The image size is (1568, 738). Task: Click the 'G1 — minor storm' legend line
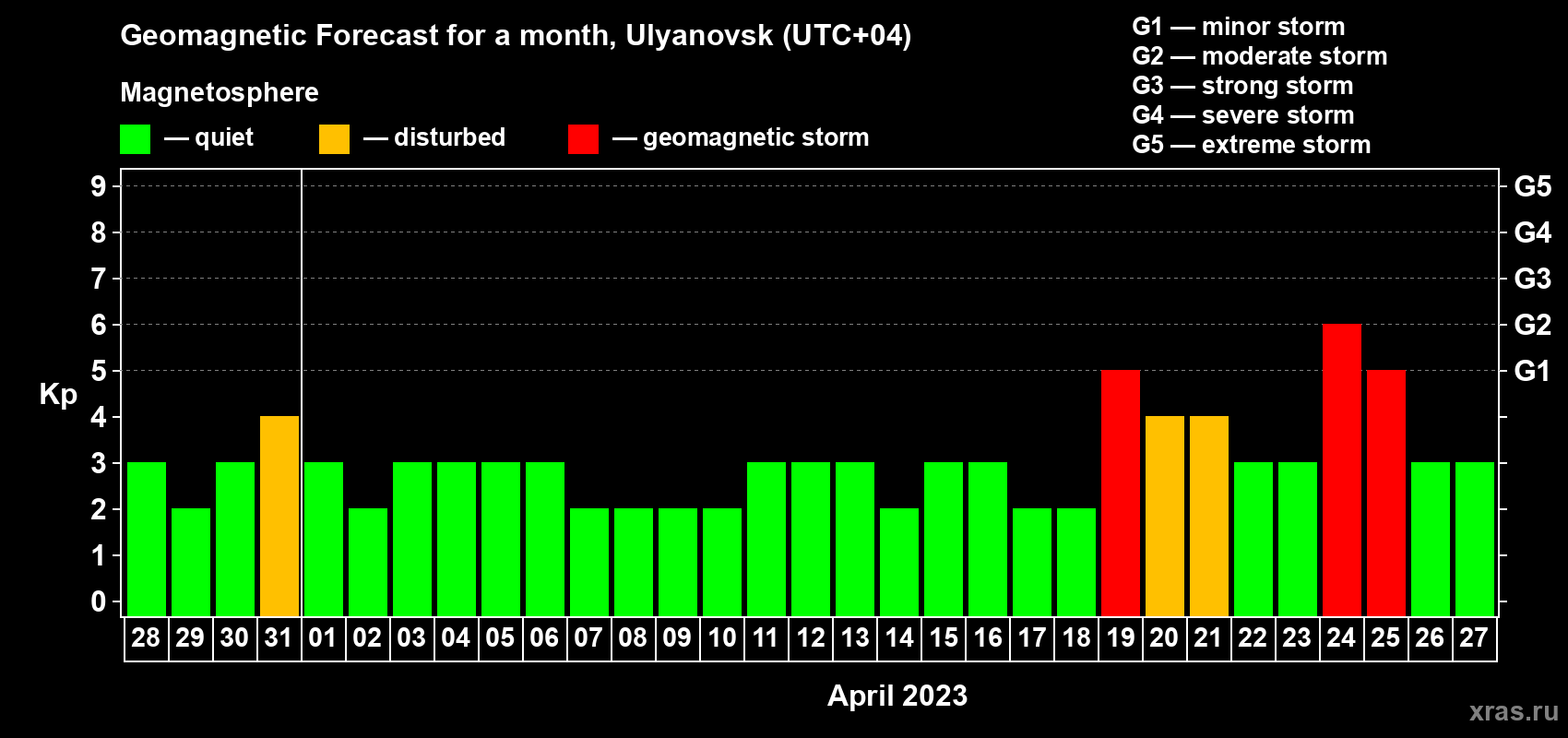click(1239, 27)
